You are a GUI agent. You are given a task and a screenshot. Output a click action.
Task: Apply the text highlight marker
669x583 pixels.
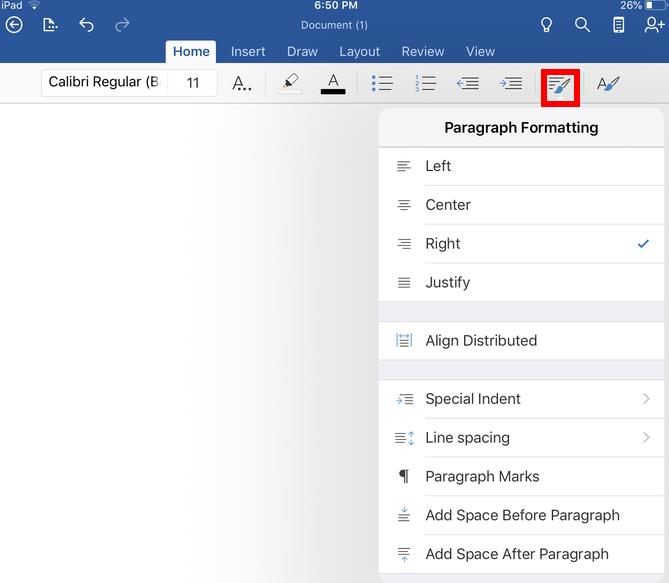tap(290, 83)
